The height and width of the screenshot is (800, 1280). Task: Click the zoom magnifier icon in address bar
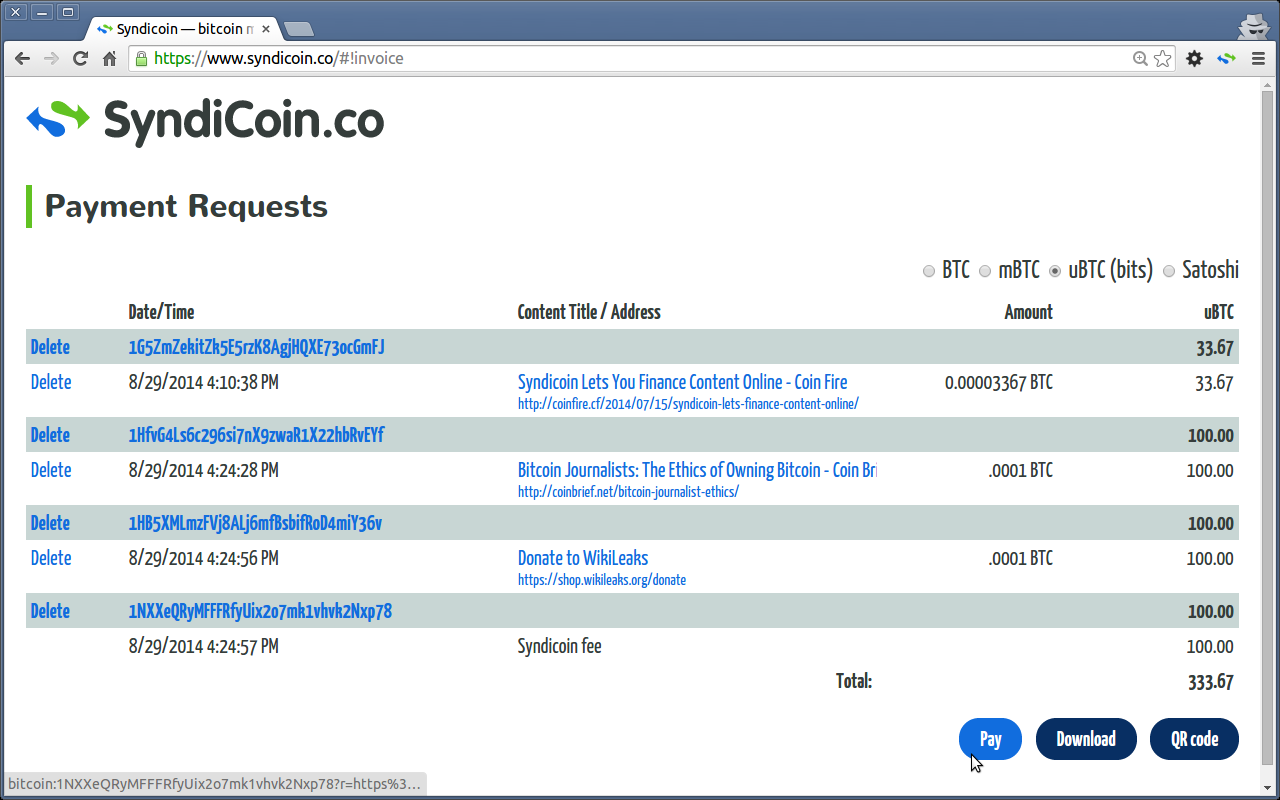(x=1140, y=59)
